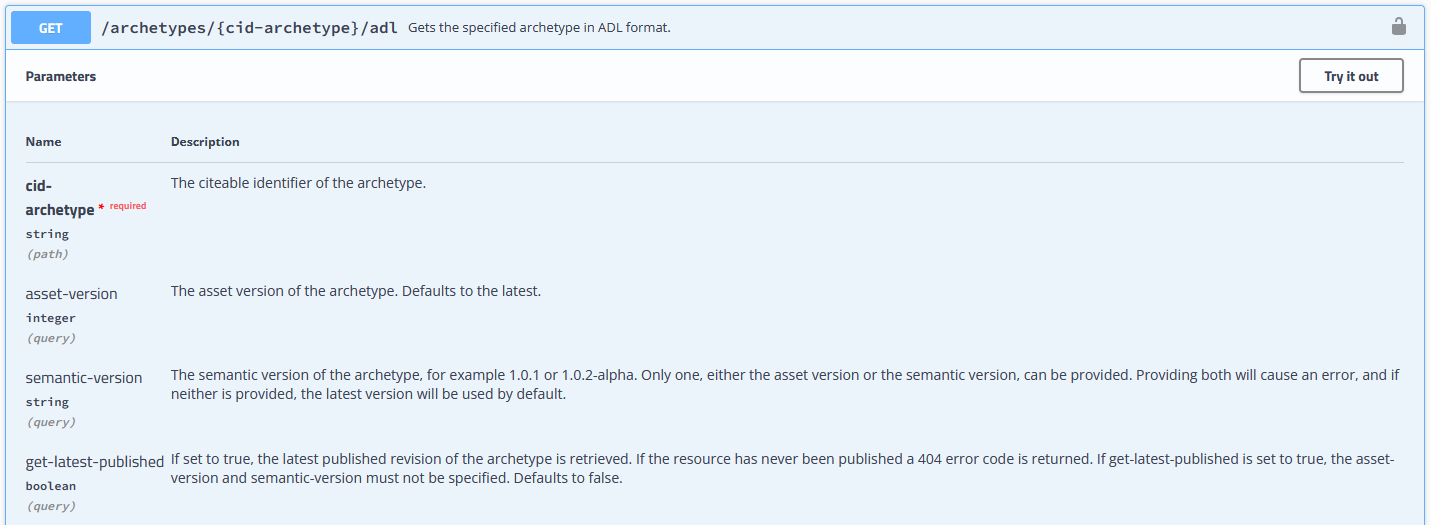This screenshot has width=1431, height=525.
Task: Click the (path) location label
Action: (x=47, y=254)
